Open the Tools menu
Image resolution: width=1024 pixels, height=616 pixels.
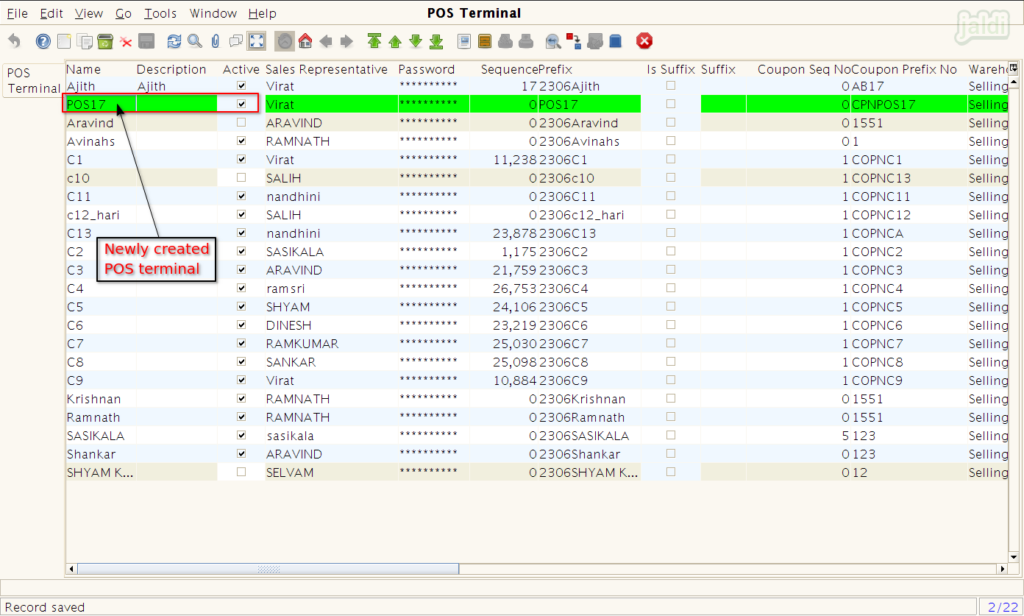point(161,13)
